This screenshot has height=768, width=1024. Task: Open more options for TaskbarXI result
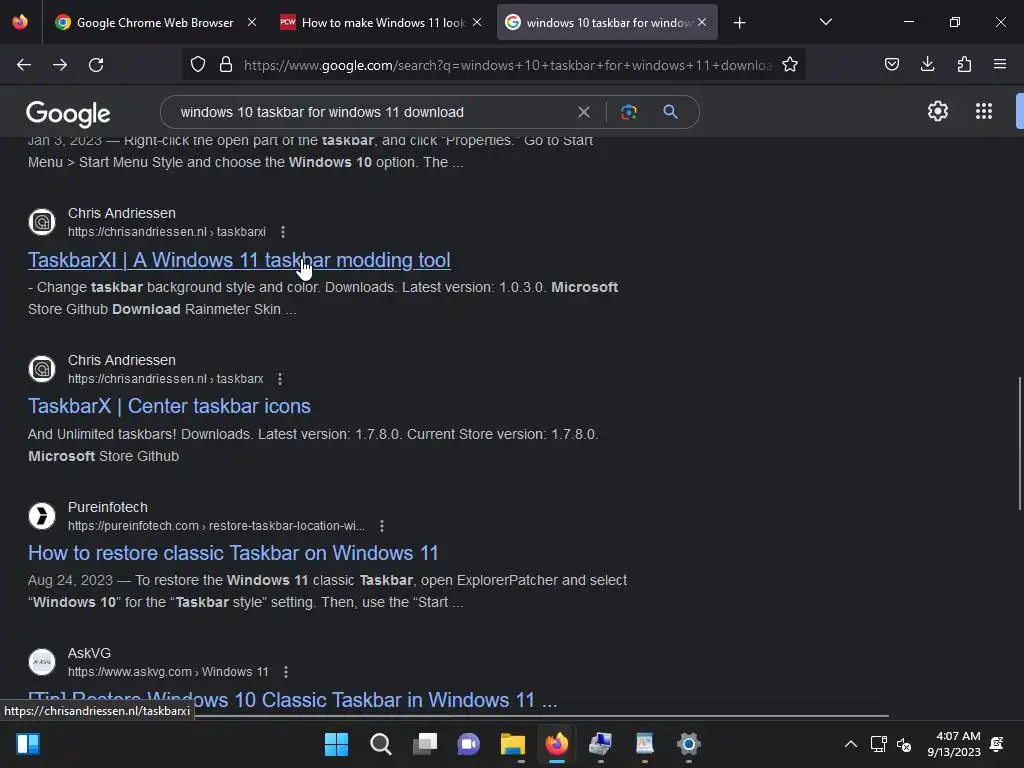(283, 232)
